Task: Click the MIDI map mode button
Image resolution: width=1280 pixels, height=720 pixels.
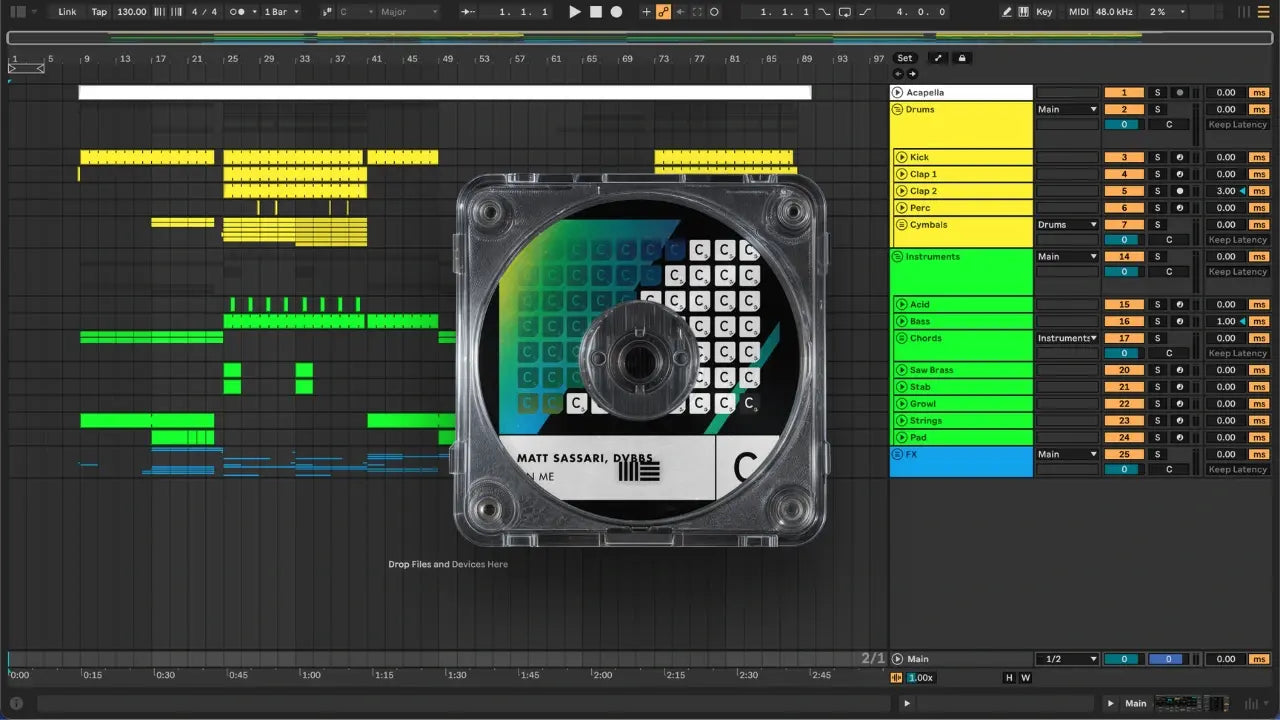Action: tap(1078, 12)
